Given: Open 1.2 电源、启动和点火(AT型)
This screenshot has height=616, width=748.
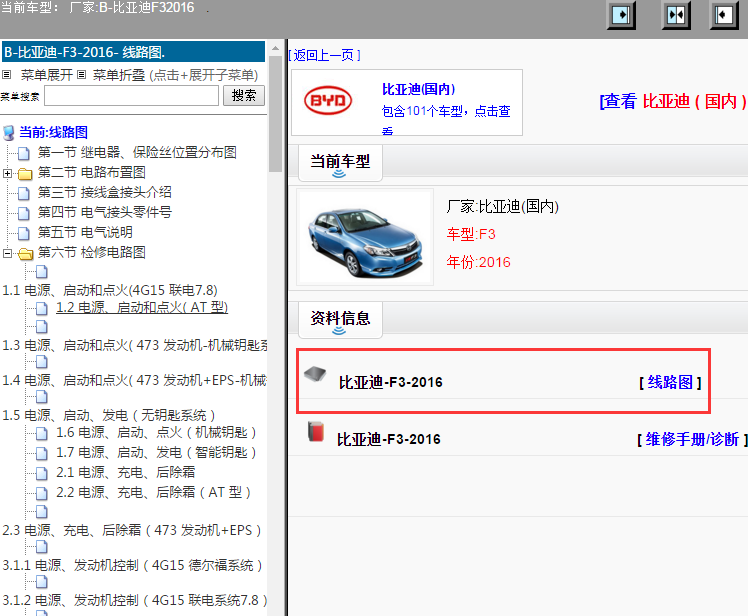Looking at the screenshot, I should (142, 308).
